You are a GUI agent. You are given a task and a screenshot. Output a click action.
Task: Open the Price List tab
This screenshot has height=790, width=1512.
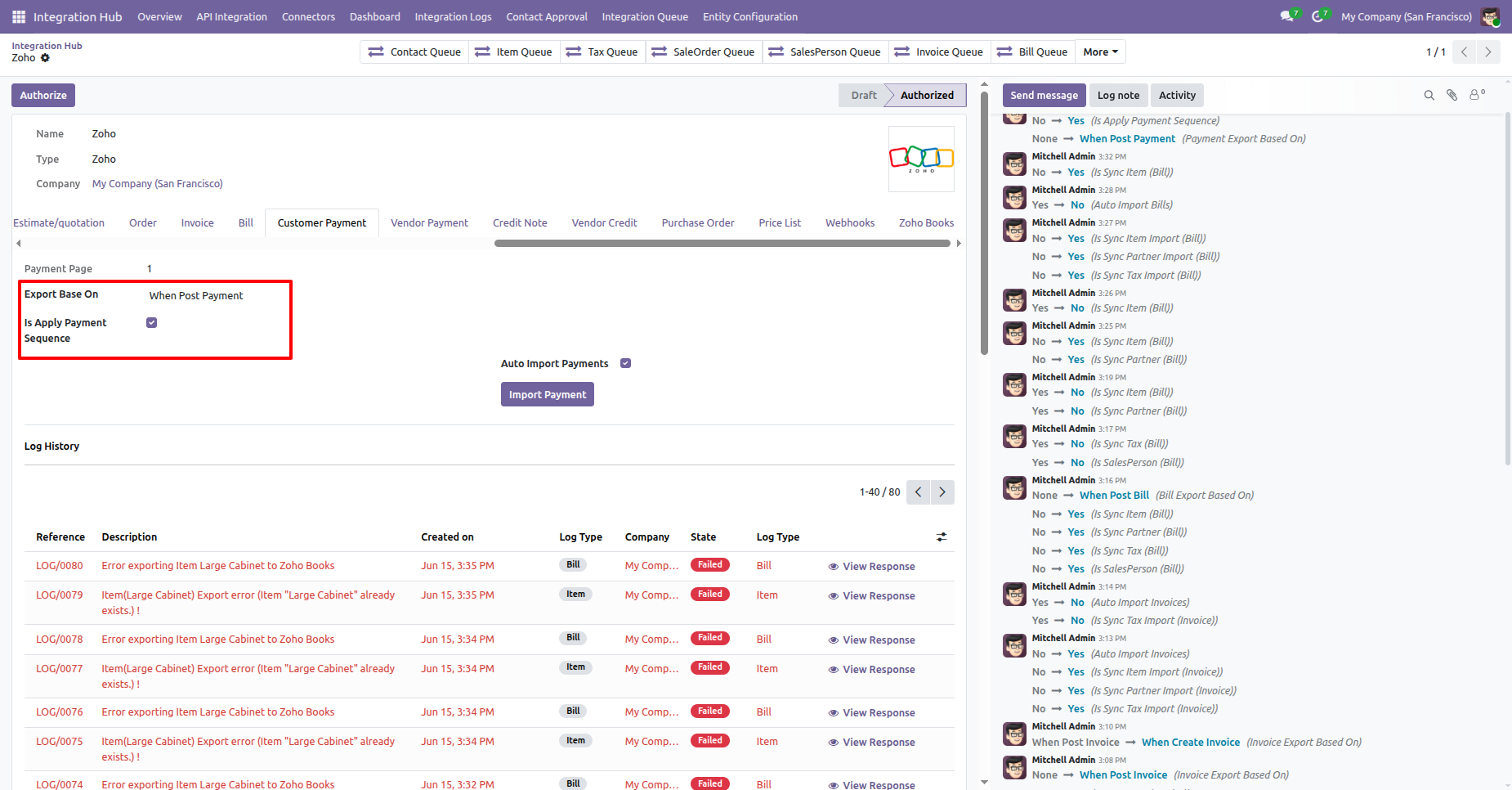[x=780, y=222]
